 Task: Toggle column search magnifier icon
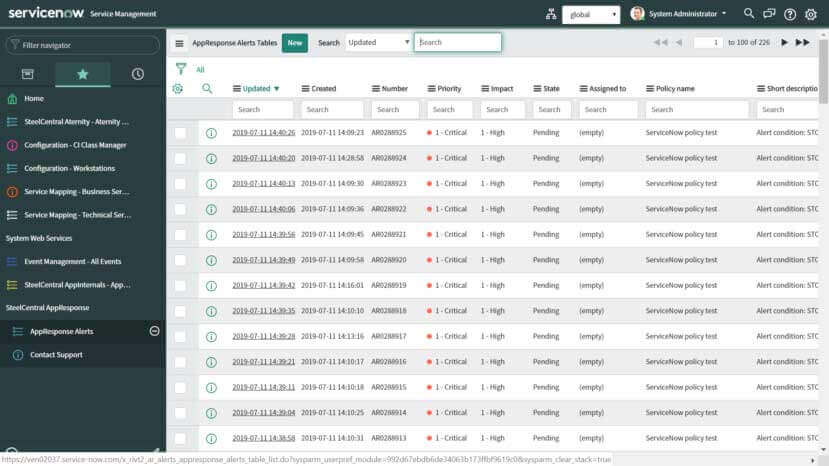tap(207, 88)
